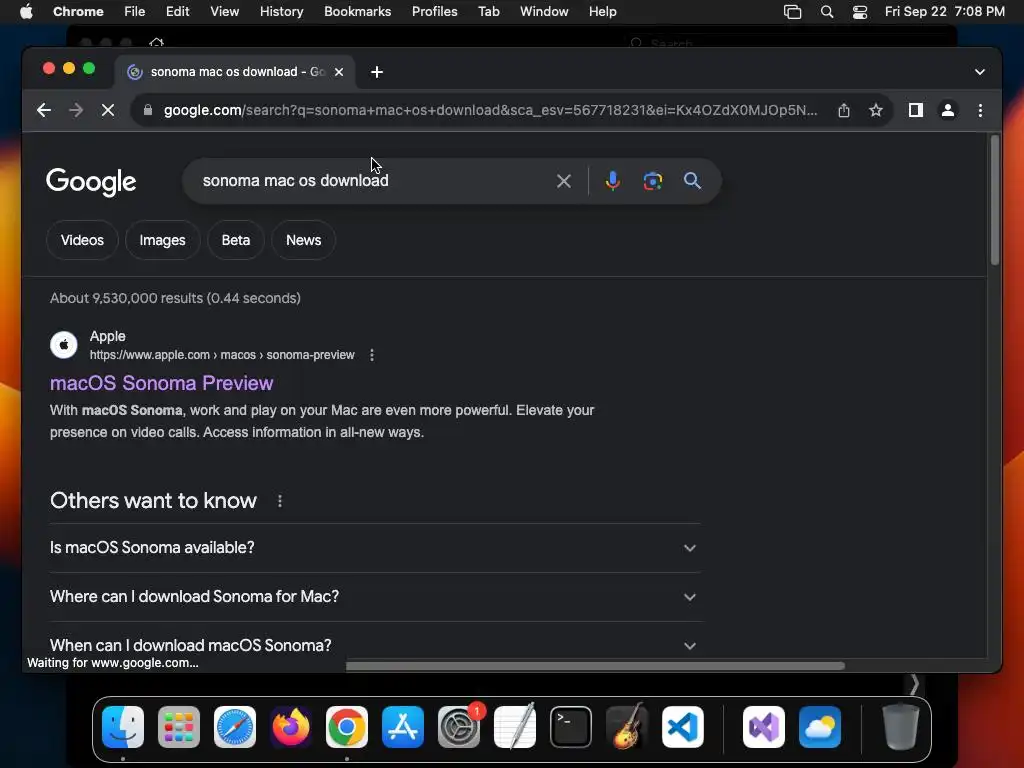Open Terminal from the Dock
The height and width of the screenshot is (768, 1024).
pos(571,727)
